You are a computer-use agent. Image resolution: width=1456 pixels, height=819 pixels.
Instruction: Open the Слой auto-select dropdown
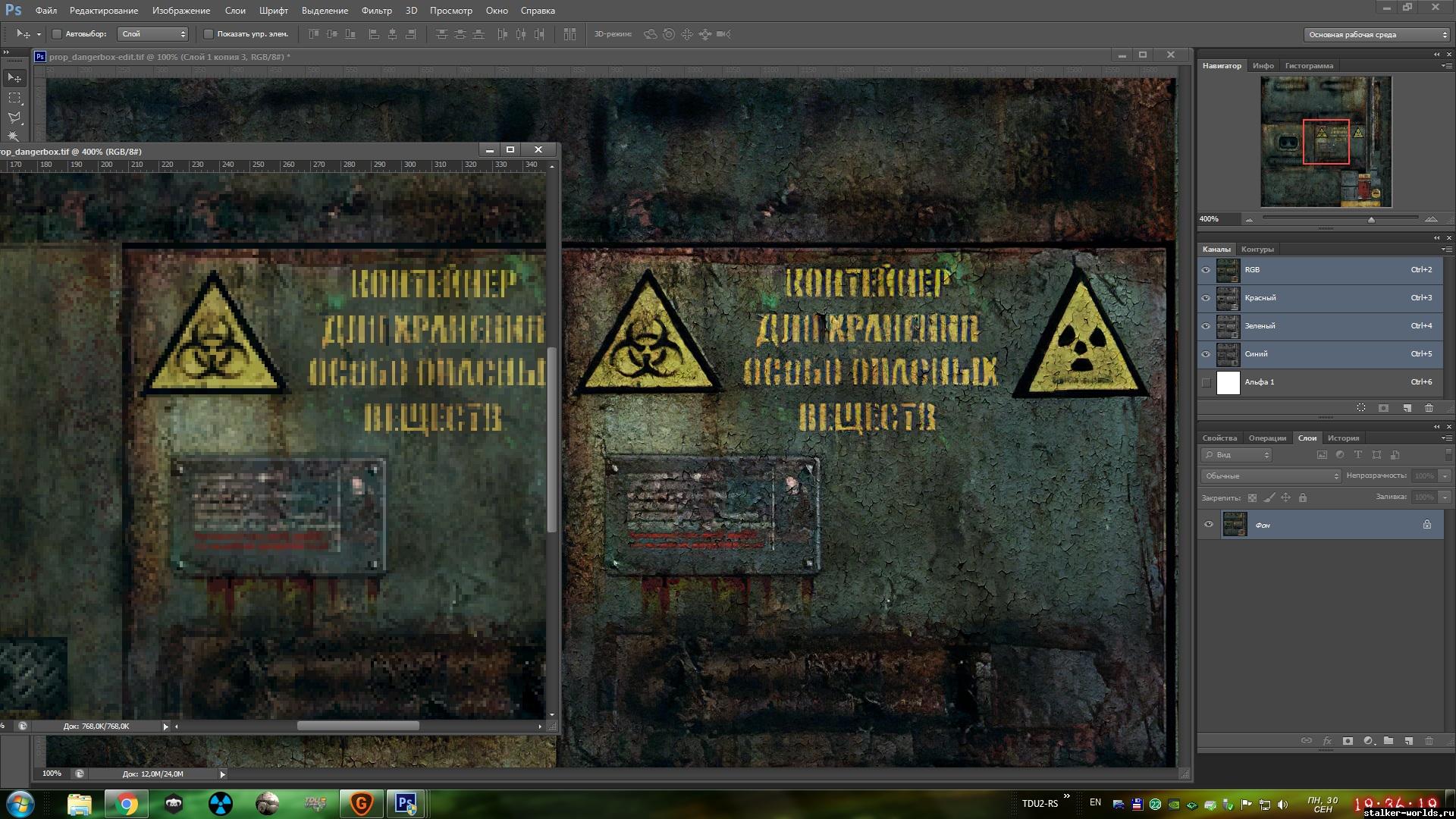[153, 34]
